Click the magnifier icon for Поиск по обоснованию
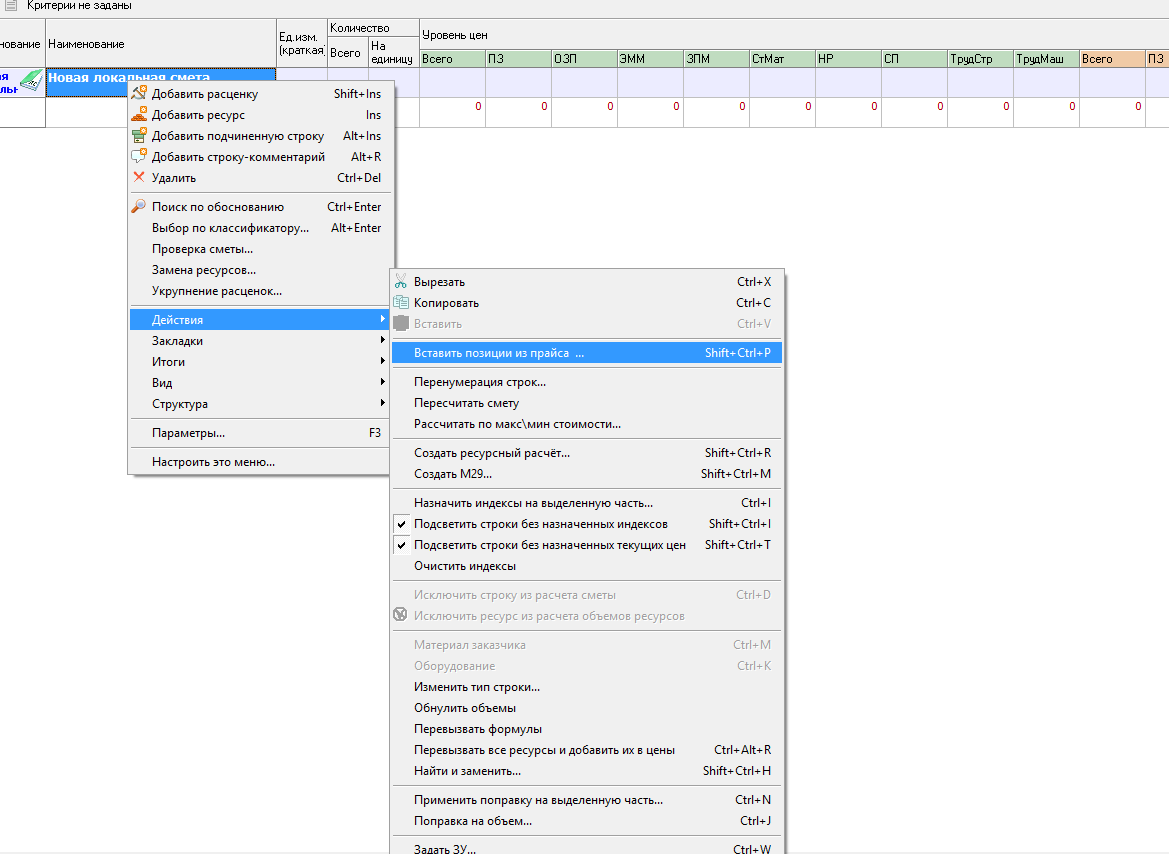 [140, 207]
